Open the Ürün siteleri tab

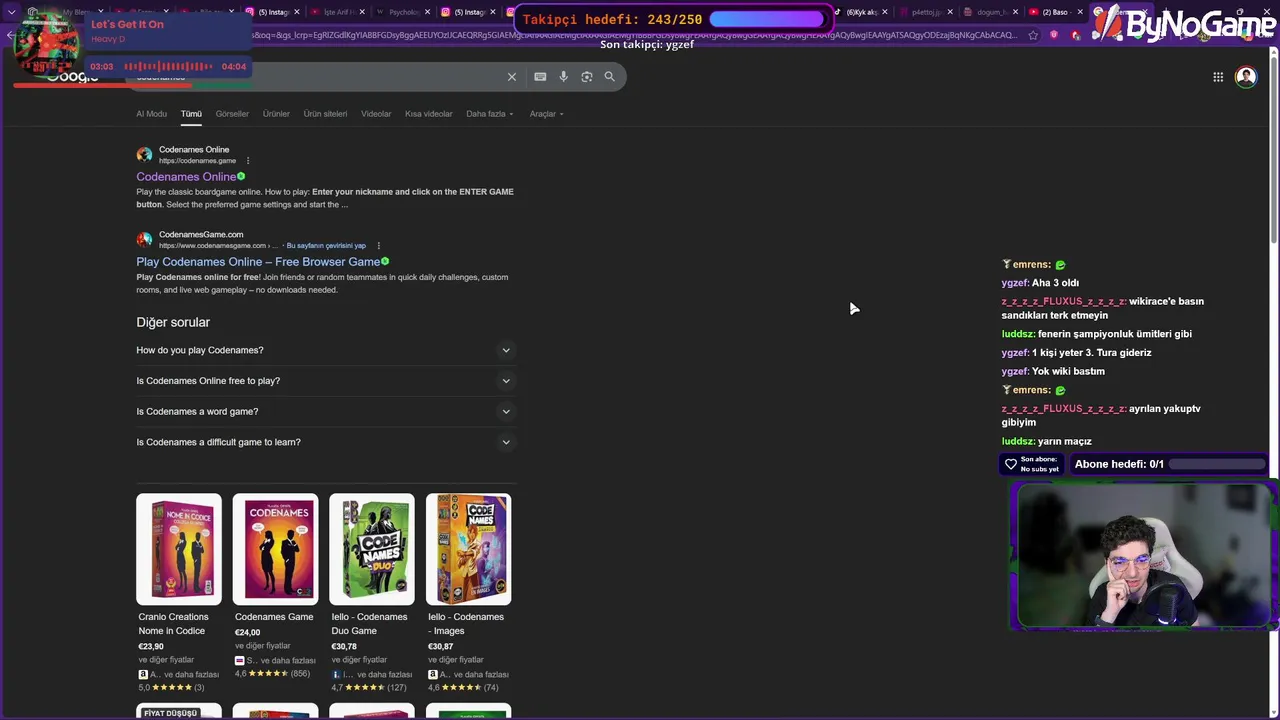tap(326, 114)
